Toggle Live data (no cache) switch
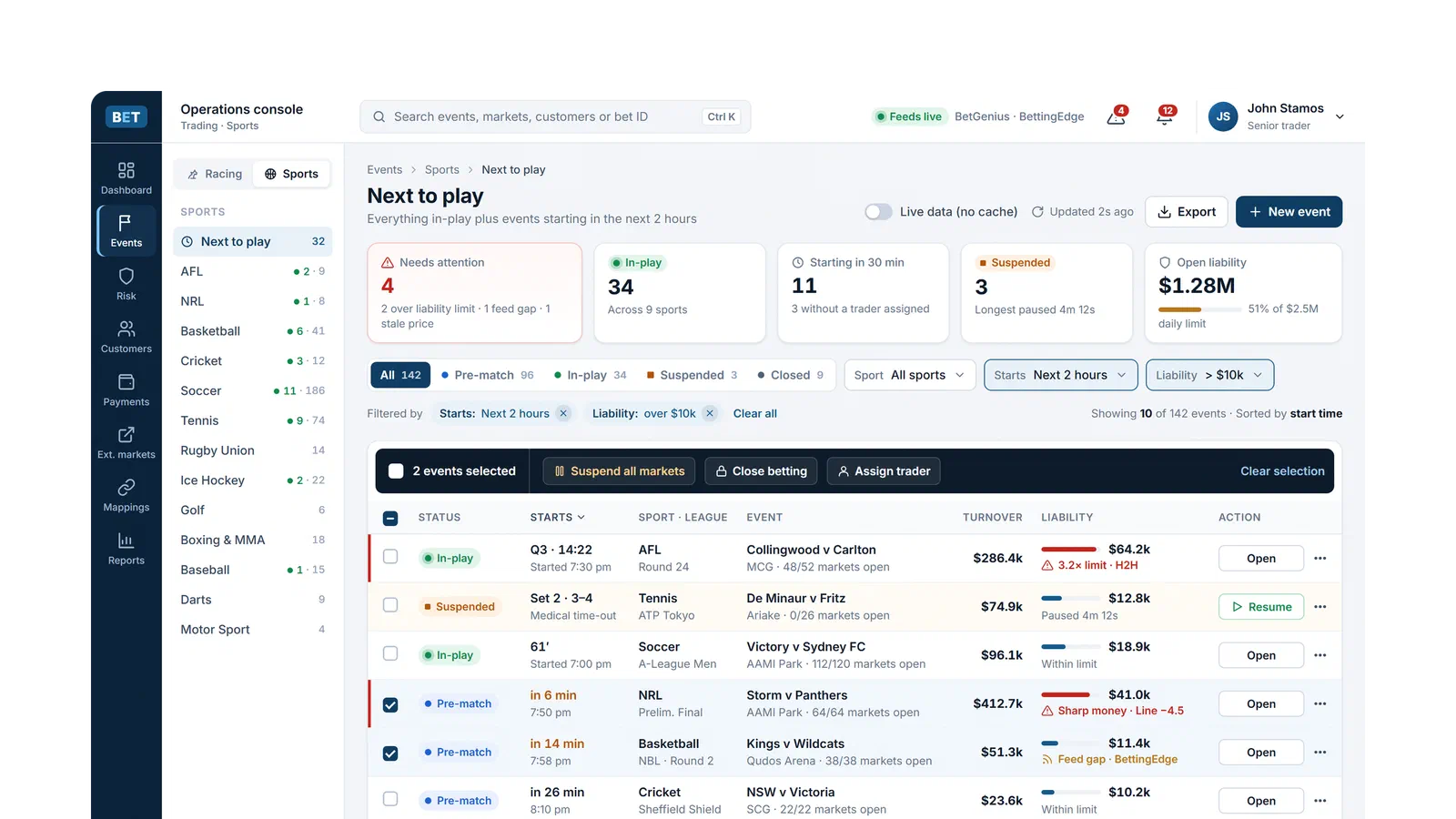Viewport: 1456px width, 819px height. point(878,212)
